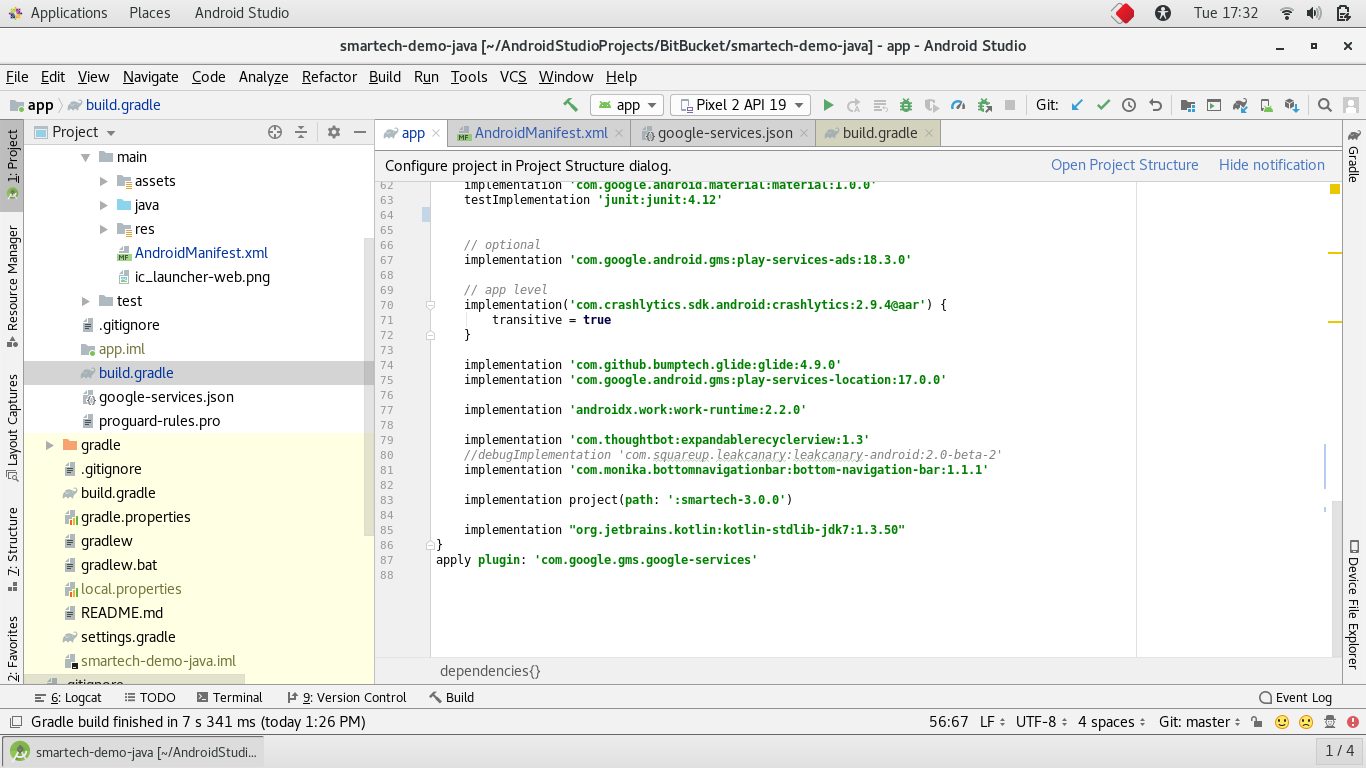Click the happy smiley feedback icon

coord(1281,722)
